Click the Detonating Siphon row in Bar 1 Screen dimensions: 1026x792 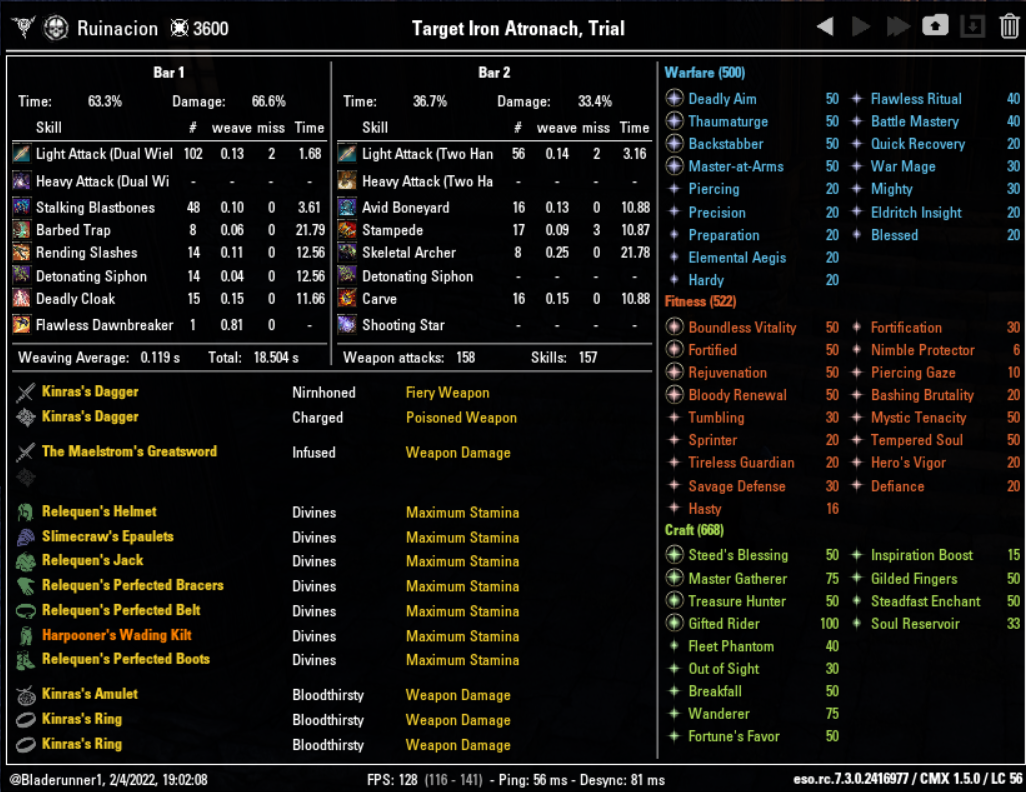point(169,276)
